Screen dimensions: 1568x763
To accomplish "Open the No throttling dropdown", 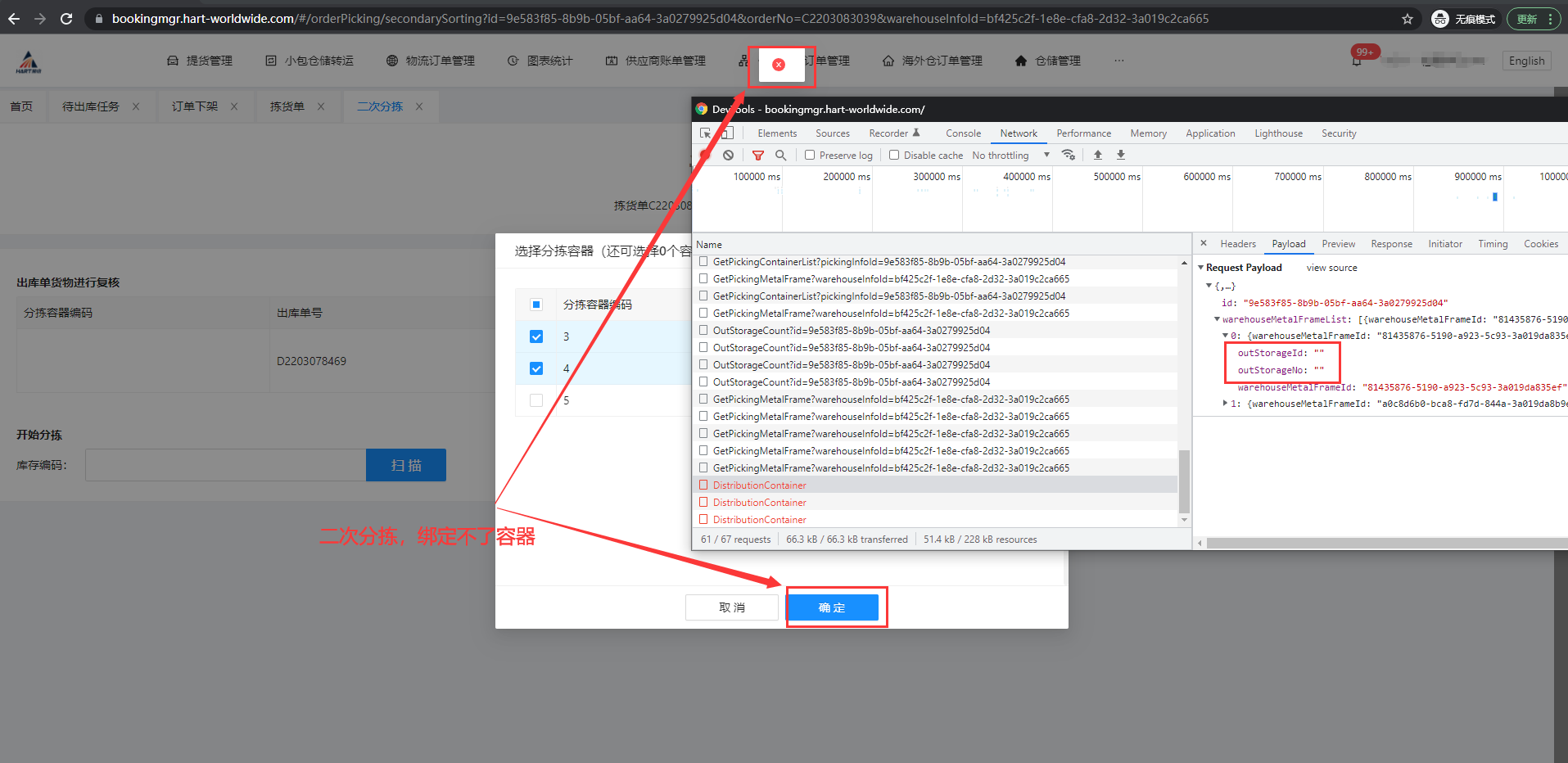I will [x=1010, y=155].
